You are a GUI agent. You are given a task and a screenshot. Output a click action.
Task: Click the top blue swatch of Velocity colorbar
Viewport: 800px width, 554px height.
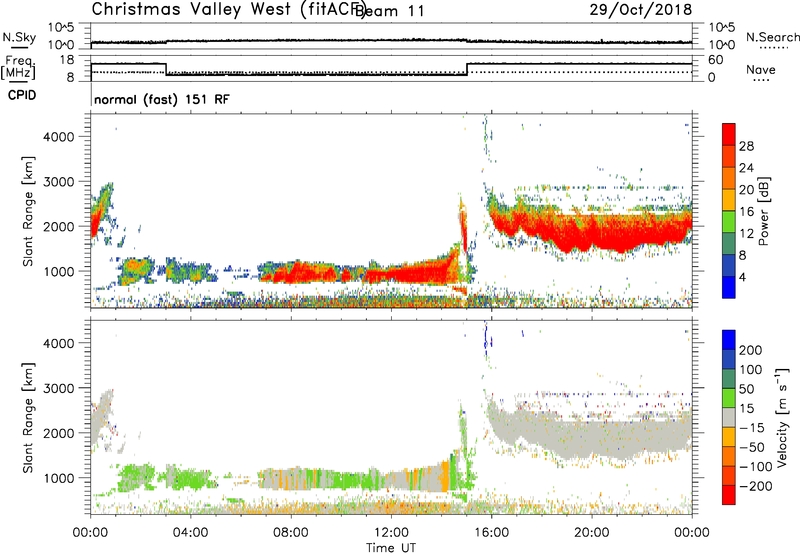coord(729,340)
